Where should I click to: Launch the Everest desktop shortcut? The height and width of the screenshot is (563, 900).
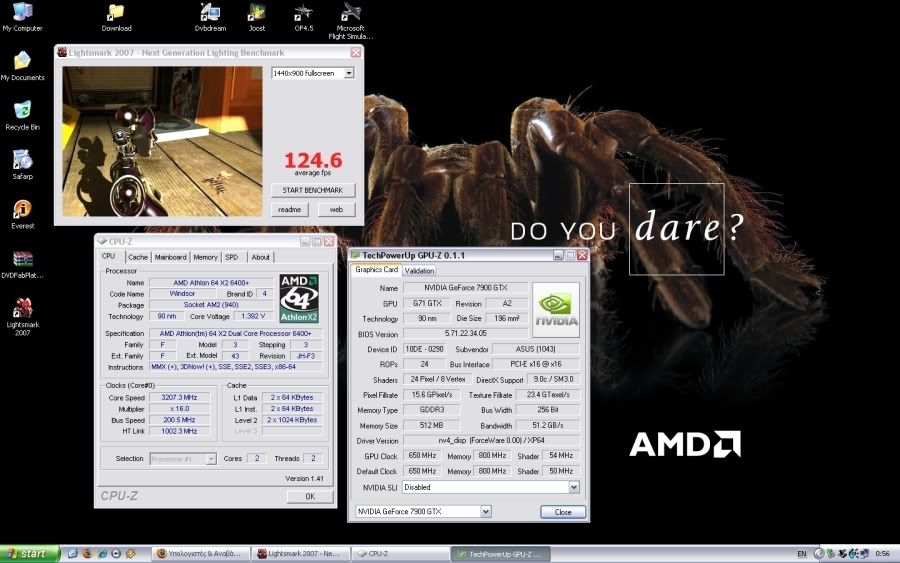22,214
